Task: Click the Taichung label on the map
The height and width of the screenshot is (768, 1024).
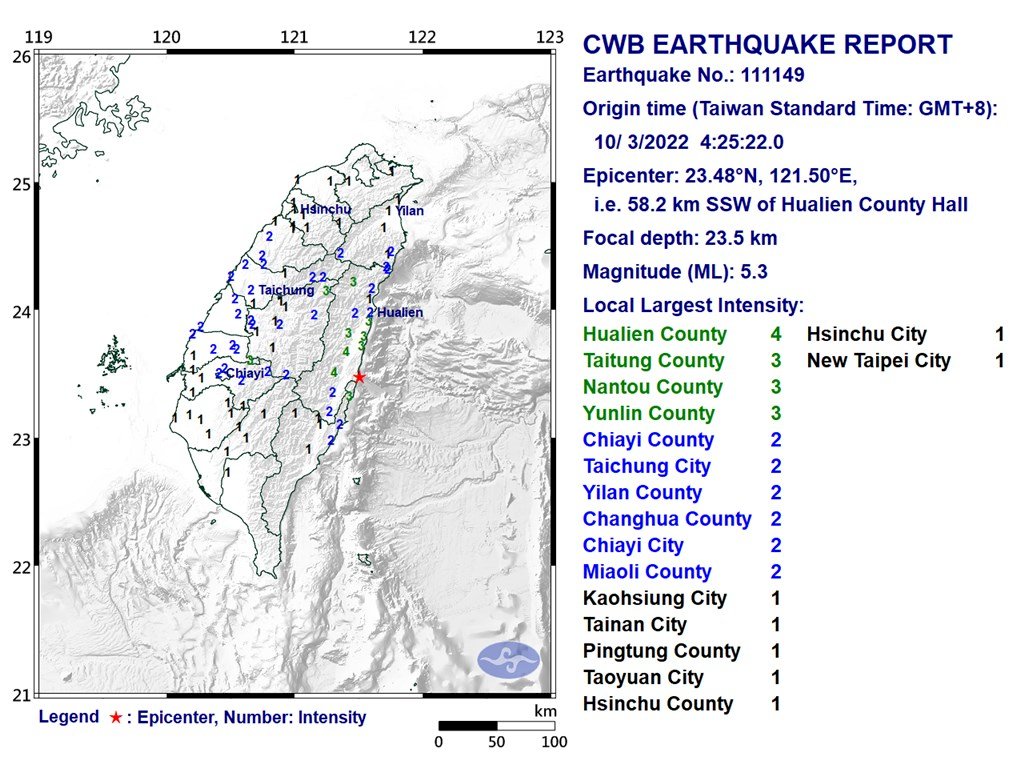Action: 286,290
